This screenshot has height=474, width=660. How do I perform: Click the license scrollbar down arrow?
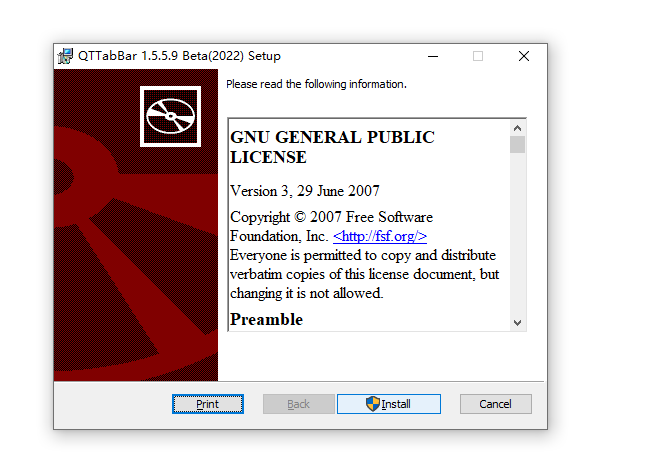518,322
